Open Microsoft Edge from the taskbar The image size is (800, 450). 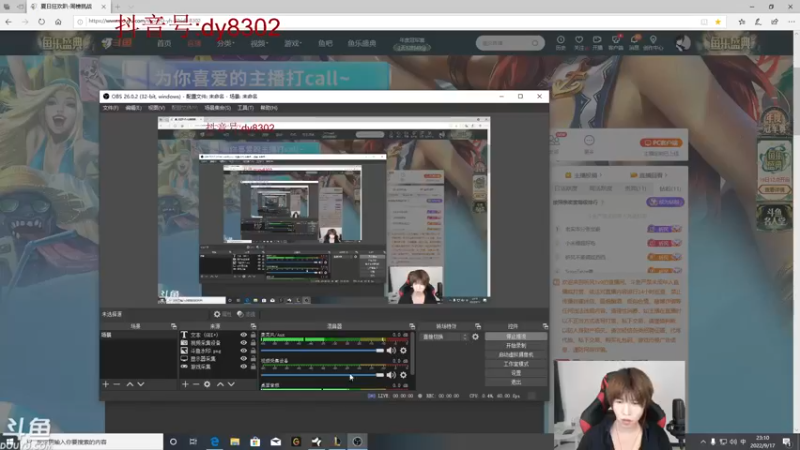coord(215,442)
